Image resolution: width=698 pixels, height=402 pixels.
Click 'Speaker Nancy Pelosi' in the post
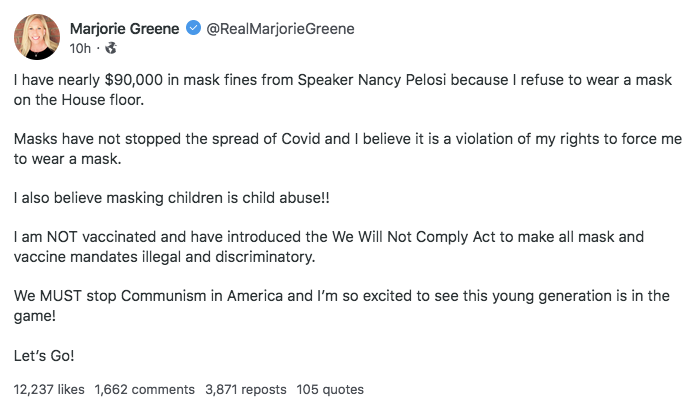point(357,76)
